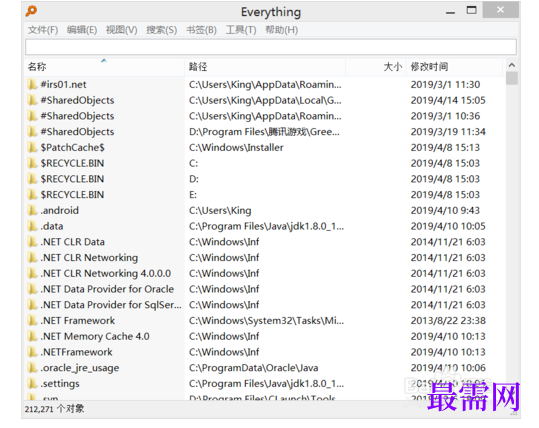This screenshot has height=428, width=539.
Task: Open the 帮助(H) menu
Action: coord(282,30)
